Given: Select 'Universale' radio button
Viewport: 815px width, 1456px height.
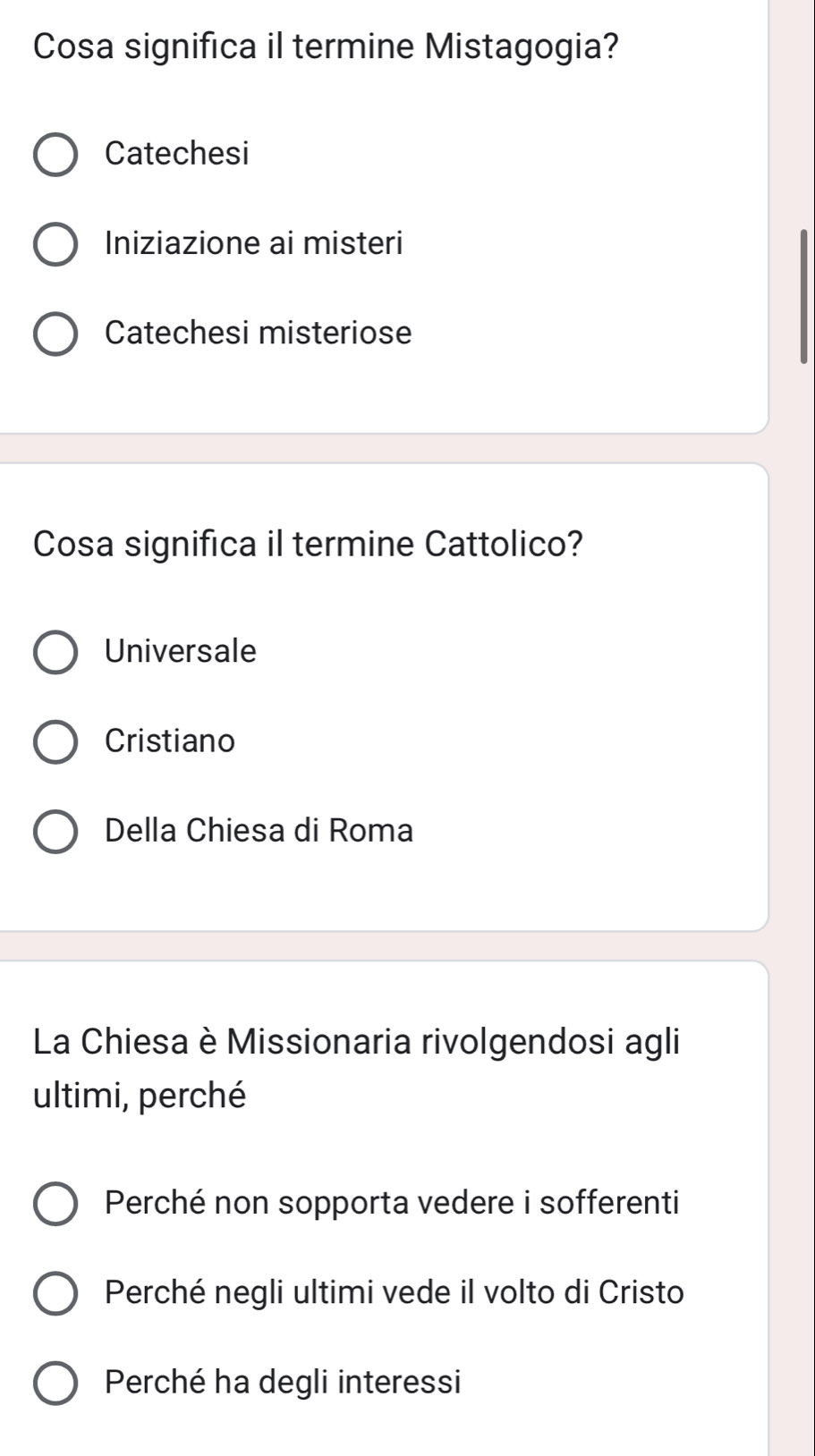Looking at the screenshot, I should coord(55,652).
